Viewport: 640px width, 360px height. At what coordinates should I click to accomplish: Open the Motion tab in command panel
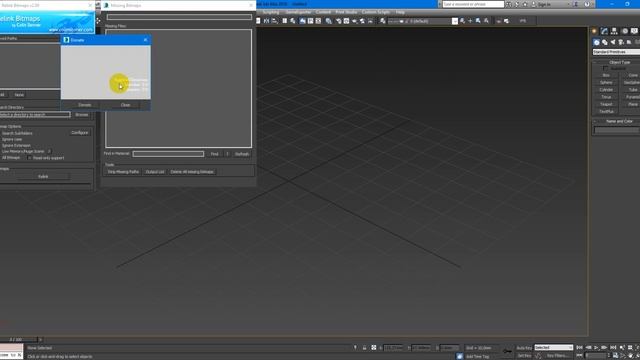[x=624, y=31]
